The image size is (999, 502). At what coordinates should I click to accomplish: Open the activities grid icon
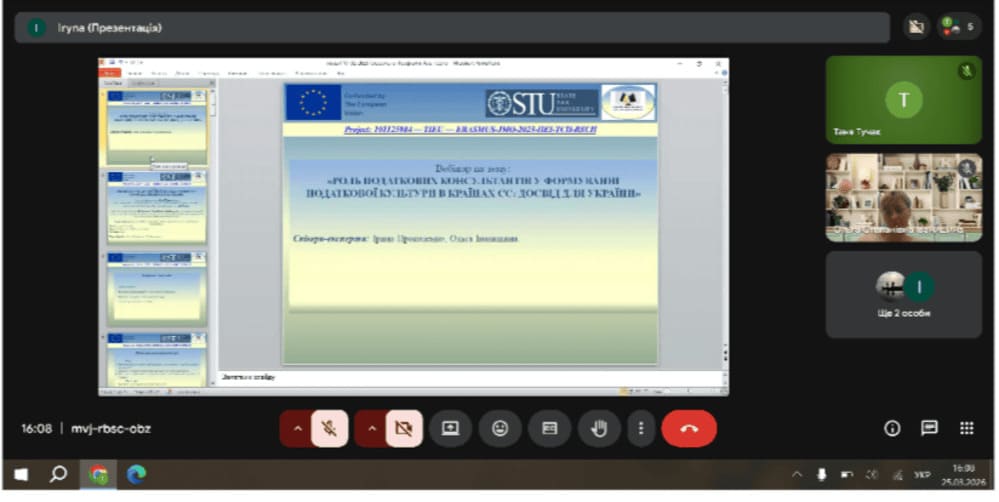(967, 428)
